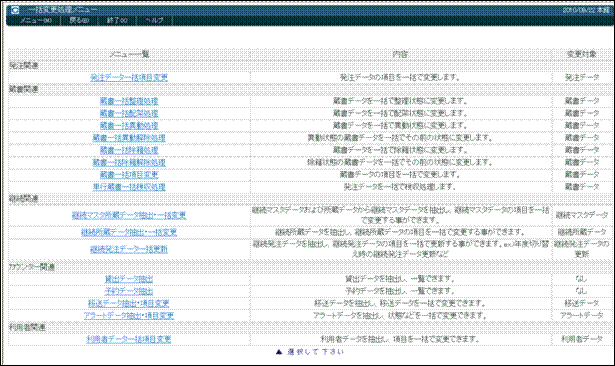Open the 単行蔵書一括検収処理 link

coord(129,187)
